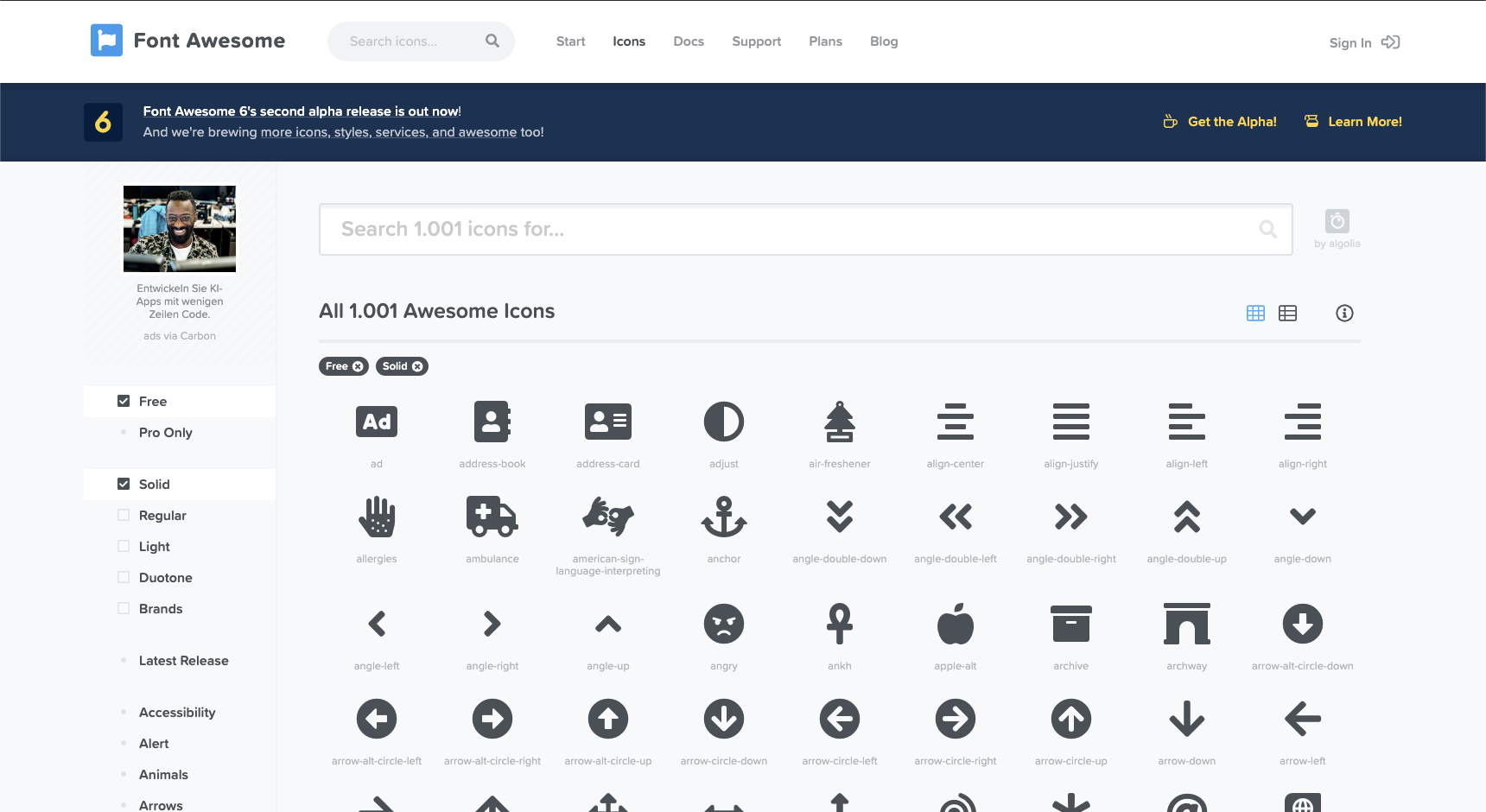
Task: Open the allergies hand icon
Action: point(377,517)
